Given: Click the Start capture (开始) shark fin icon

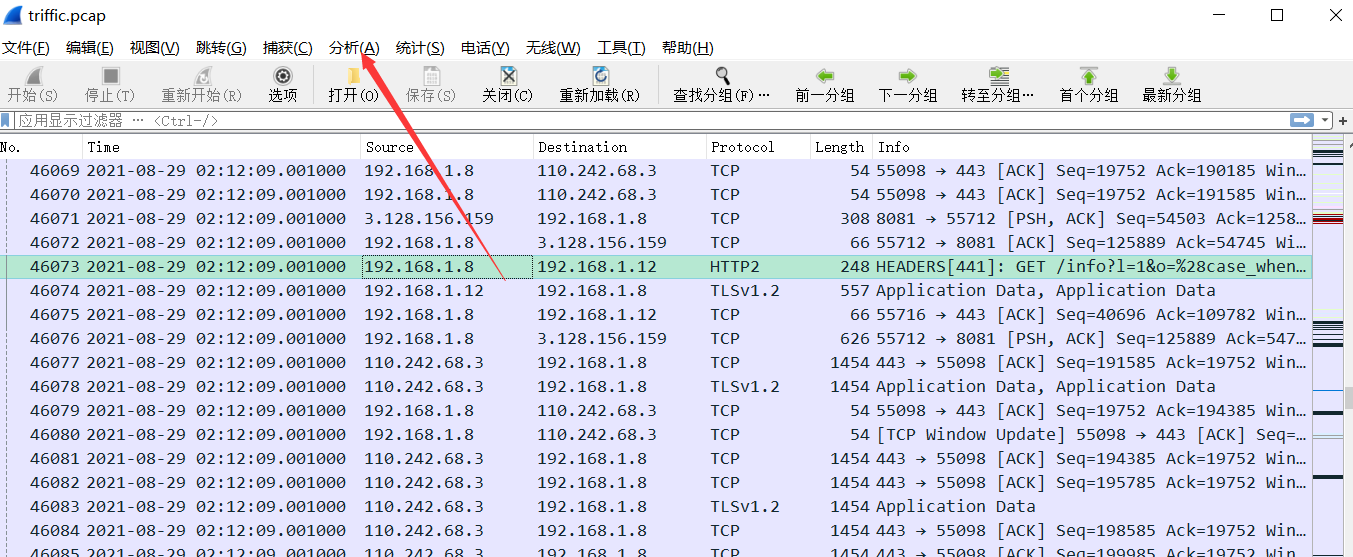Looking at the screenshot, I should pyautogui.click(x=32, y=76).
